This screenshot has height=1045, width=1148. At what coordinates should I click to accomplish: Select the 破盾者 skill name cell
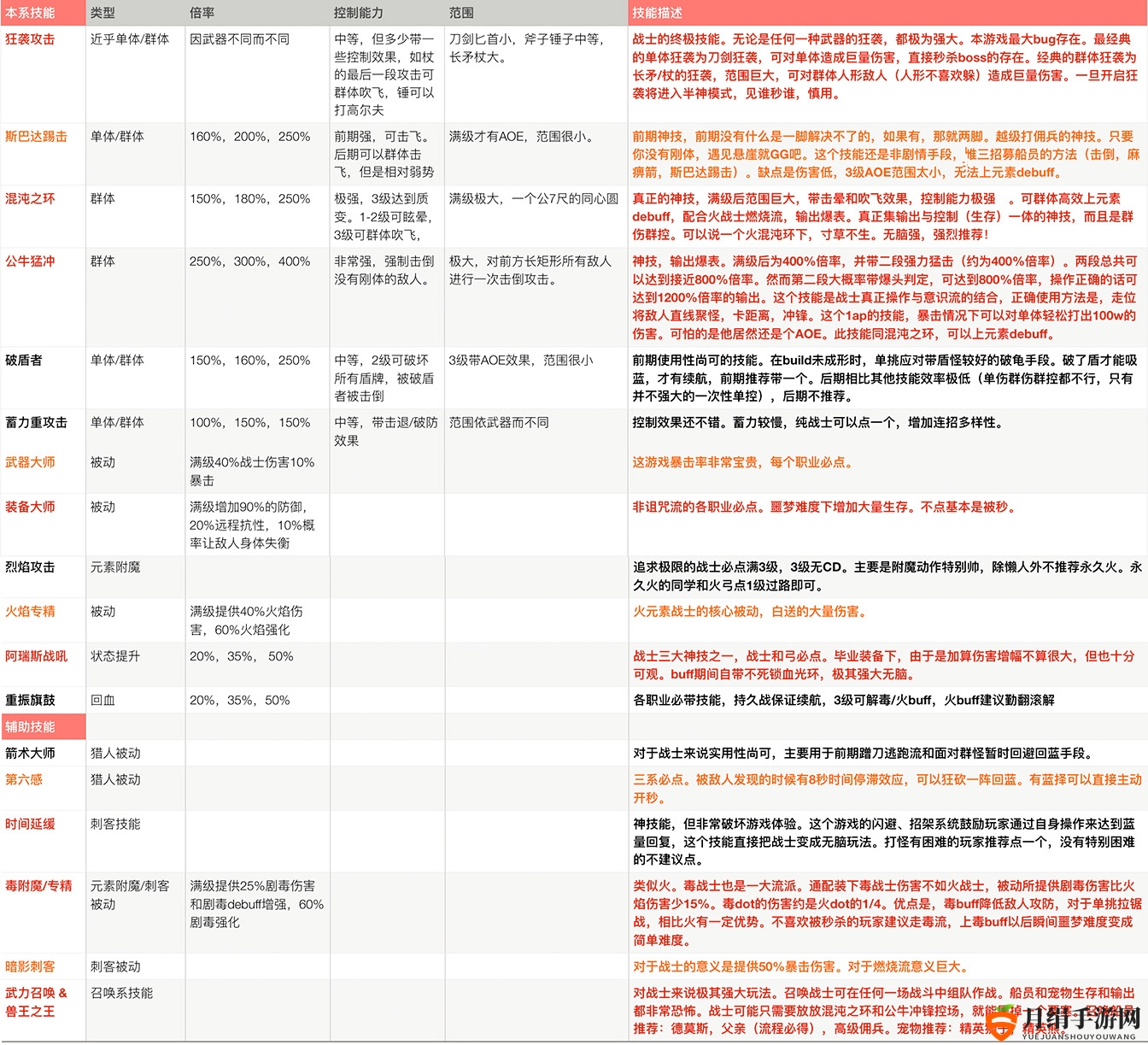43,378
